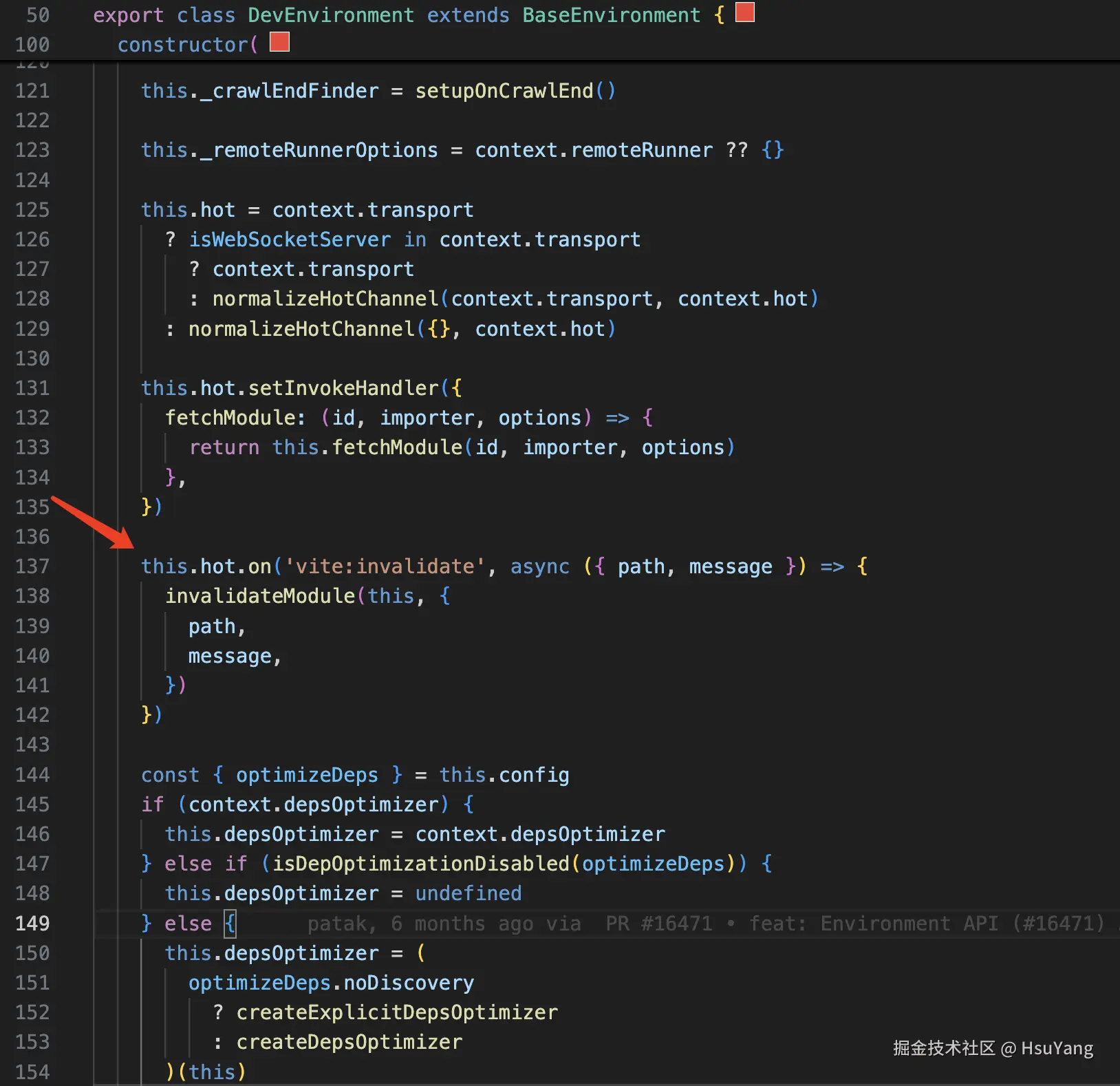Click the sticky constructor line
The width and height of the screenshot is (1120, 1086).
188,45
